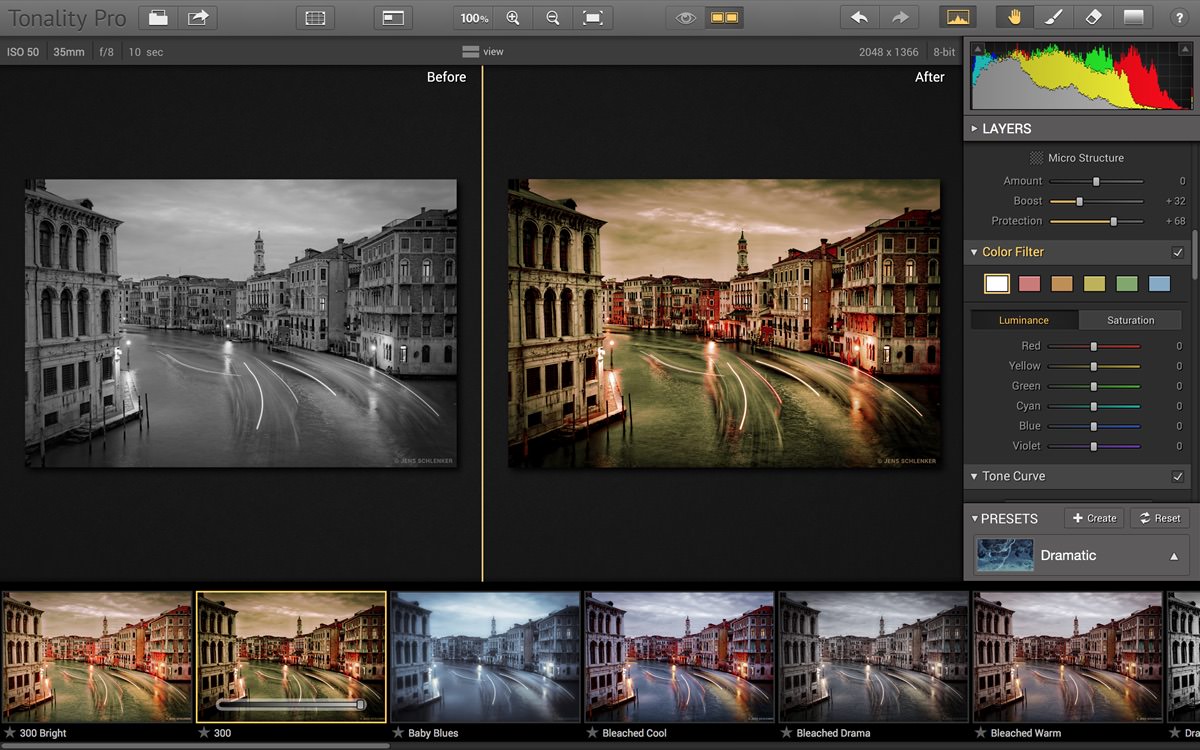Viewport: 1200px width, 750px height.
Task: Toggle the presets filmstrip panel icon
Action: coord(316,17)
